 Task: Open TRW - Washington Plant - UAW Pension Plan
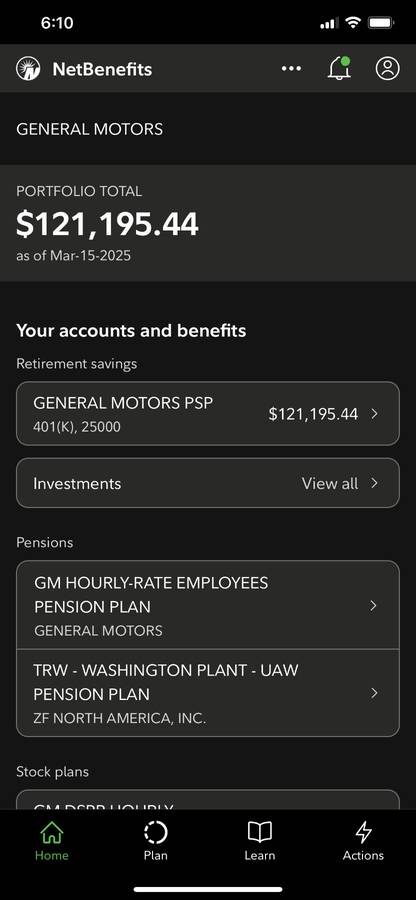coord(208,693)
